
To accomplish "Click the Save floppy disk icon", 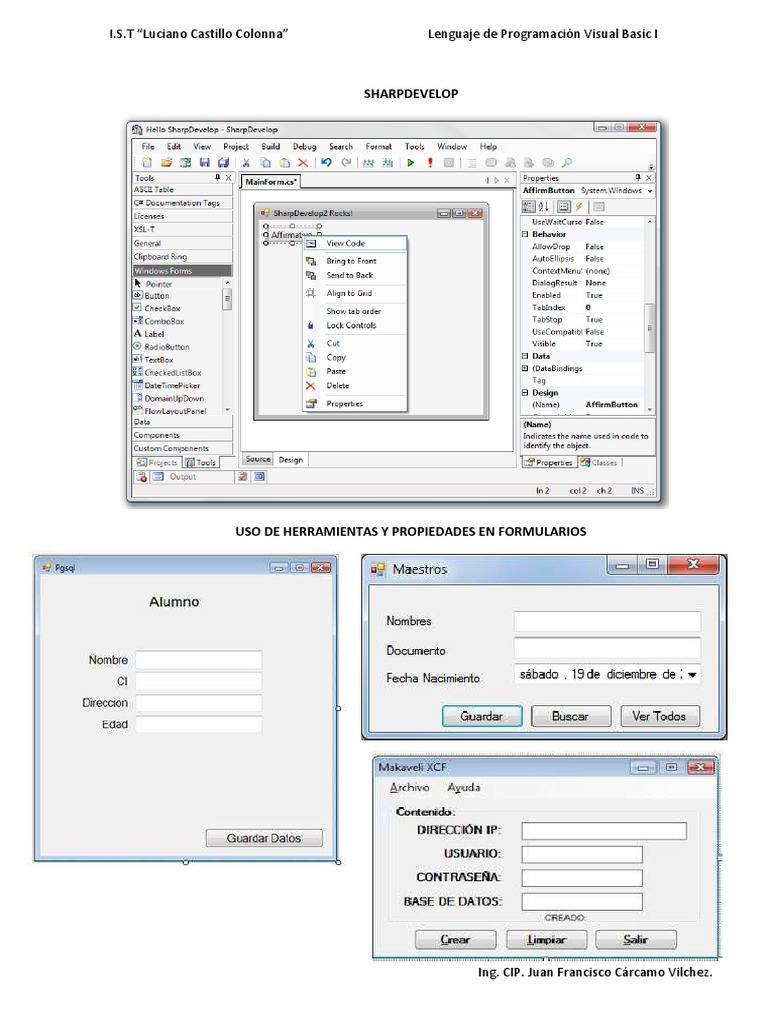I will tap(204, 163).
